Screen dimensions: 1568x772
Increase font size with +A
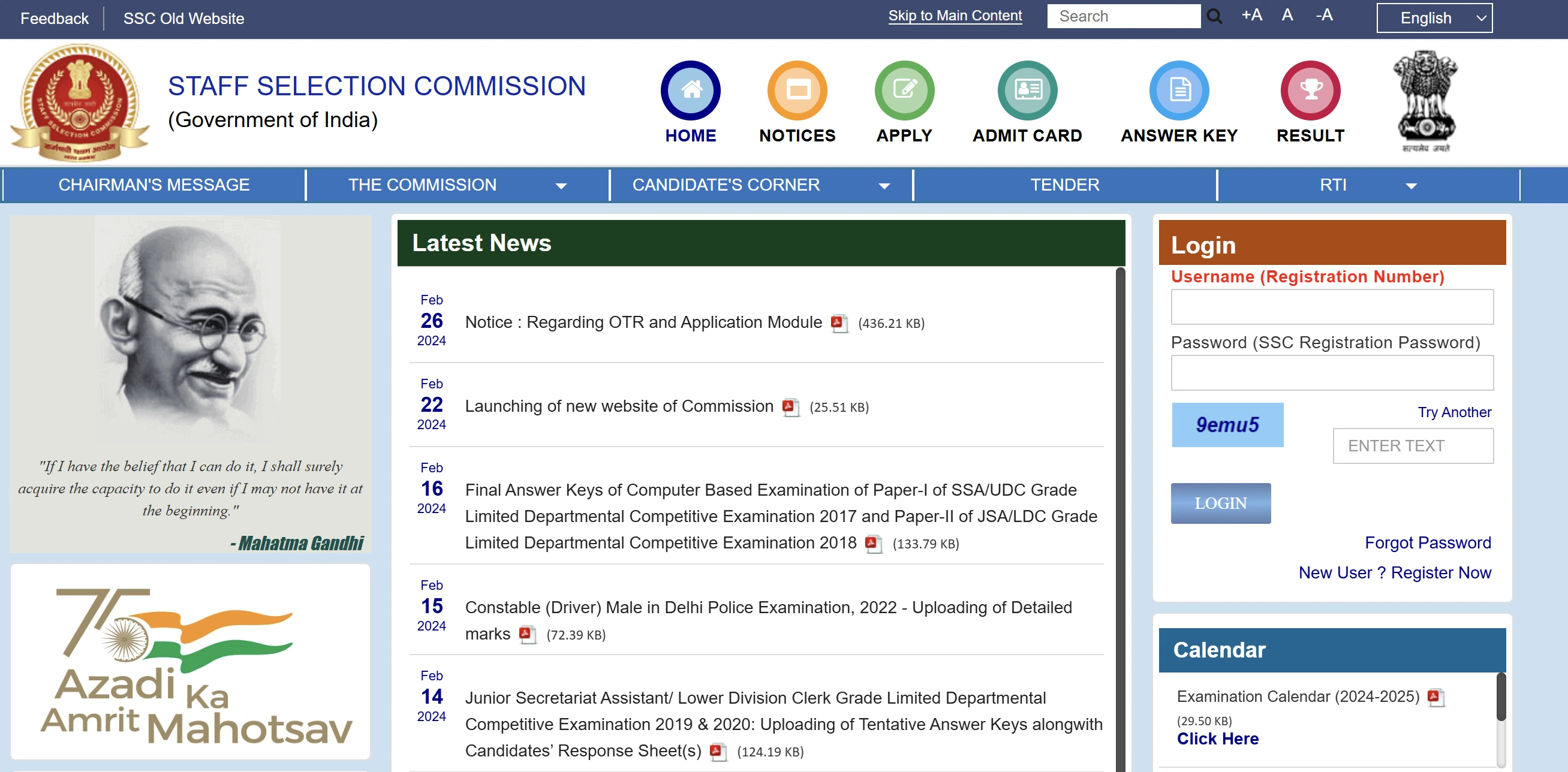tap(1251, 15)
